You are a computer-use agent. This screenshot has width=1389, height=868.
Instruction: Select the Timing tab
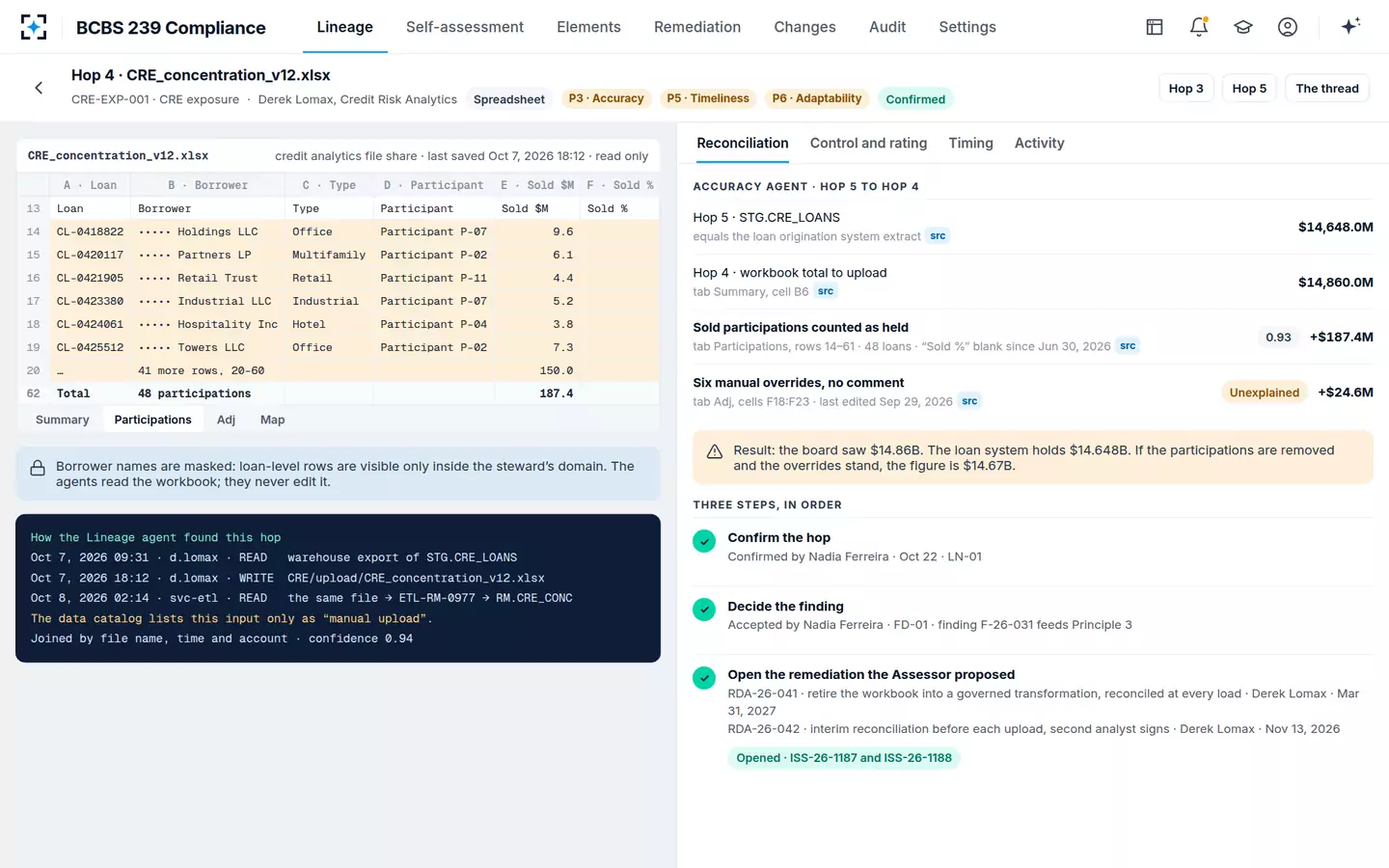click(970, 144)
